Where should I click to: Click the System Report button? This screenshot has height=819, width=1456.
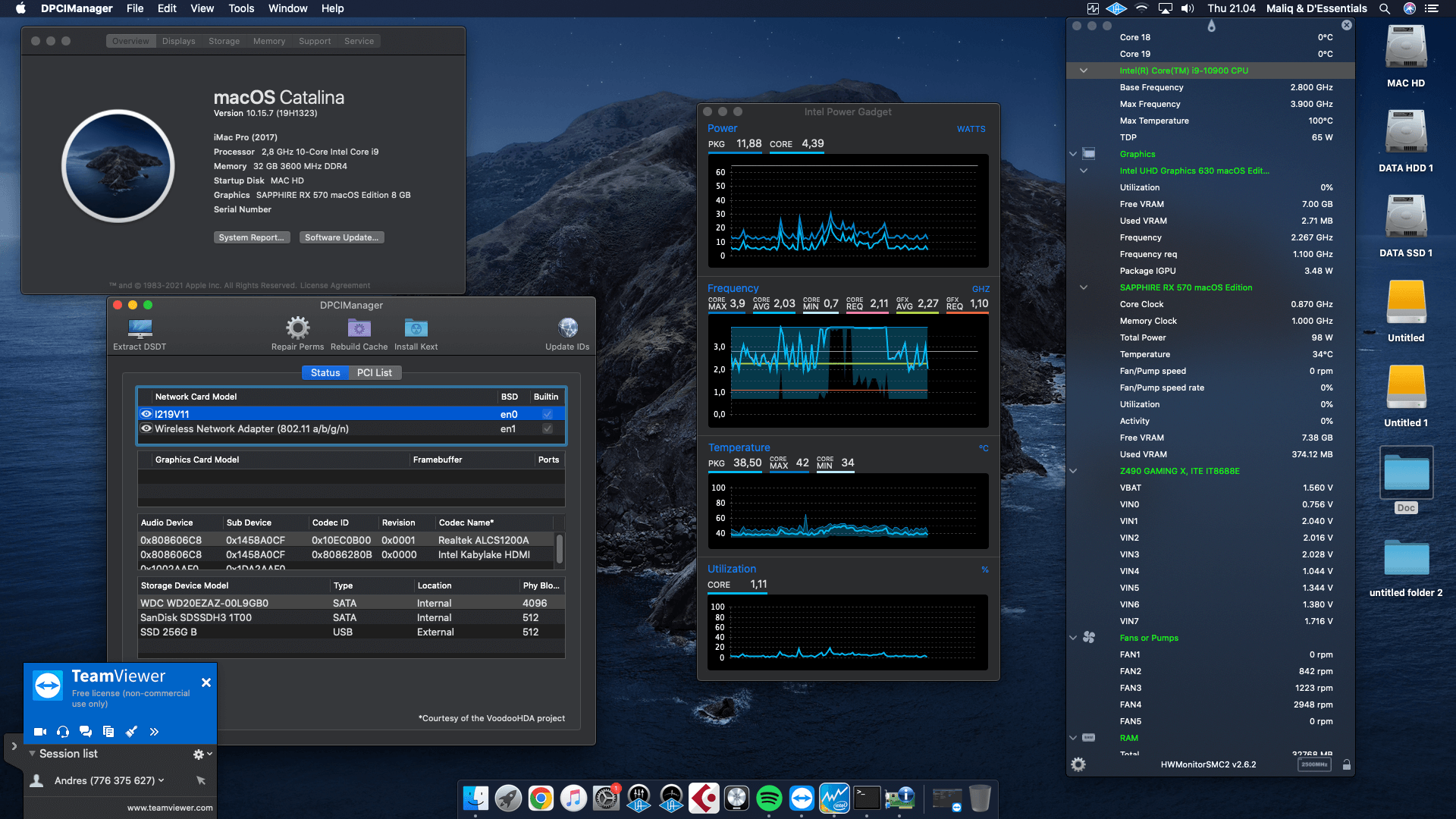252,237
